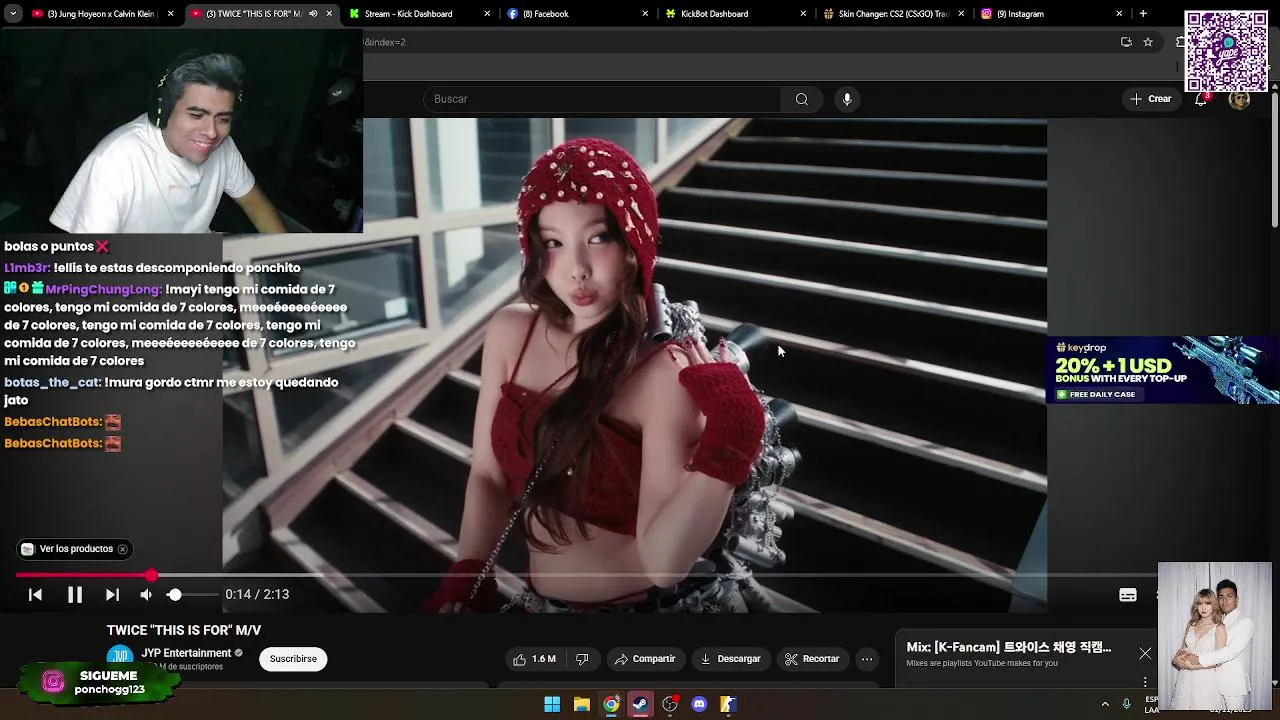1280x720 pixels.
Task: Click the search magnifier icon
Action: (x=801, y=99)
